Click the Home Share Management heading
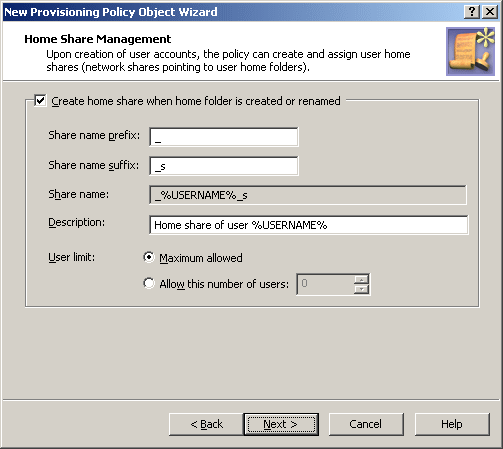 click(98, 39)
